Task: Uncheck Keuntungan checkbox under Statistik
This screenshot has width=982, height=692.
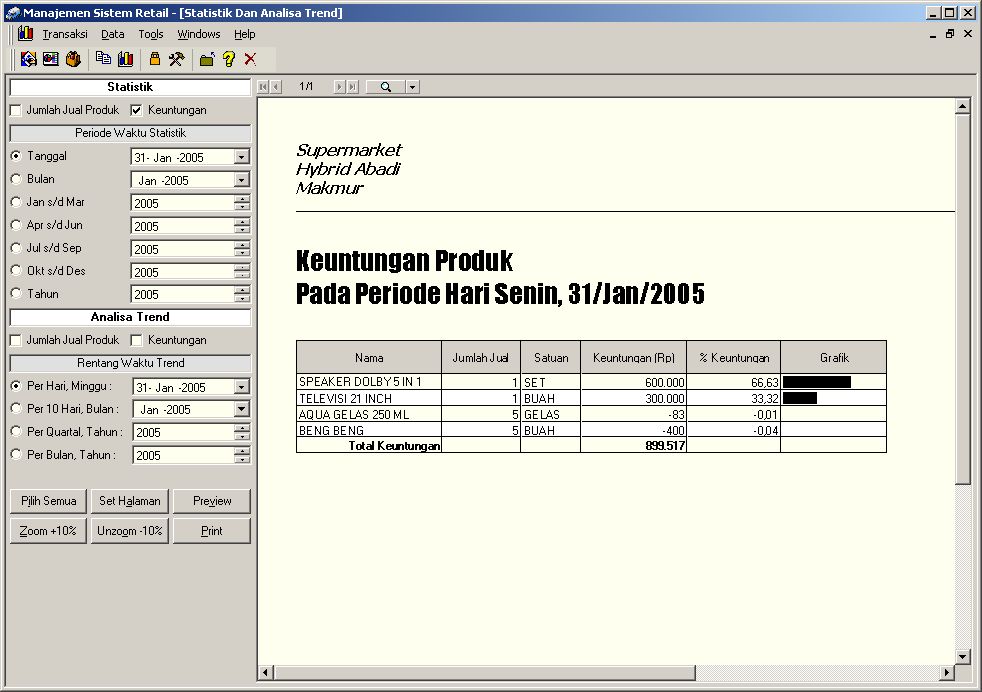Action: coord(137,110)
